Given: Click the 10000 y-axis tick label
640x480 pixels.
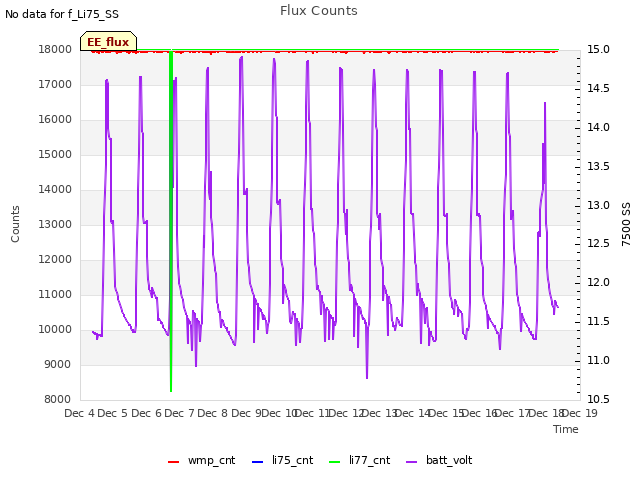Looking at the screenshot, I should 55,329.
